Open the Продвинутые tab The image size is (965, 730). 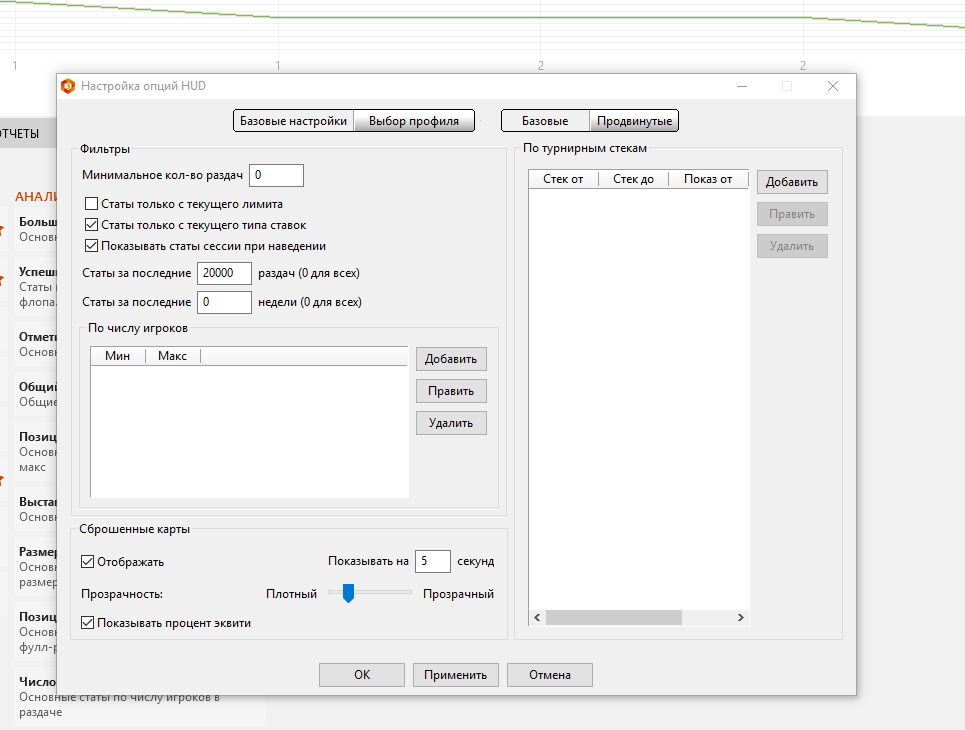[x=634, y=120]
